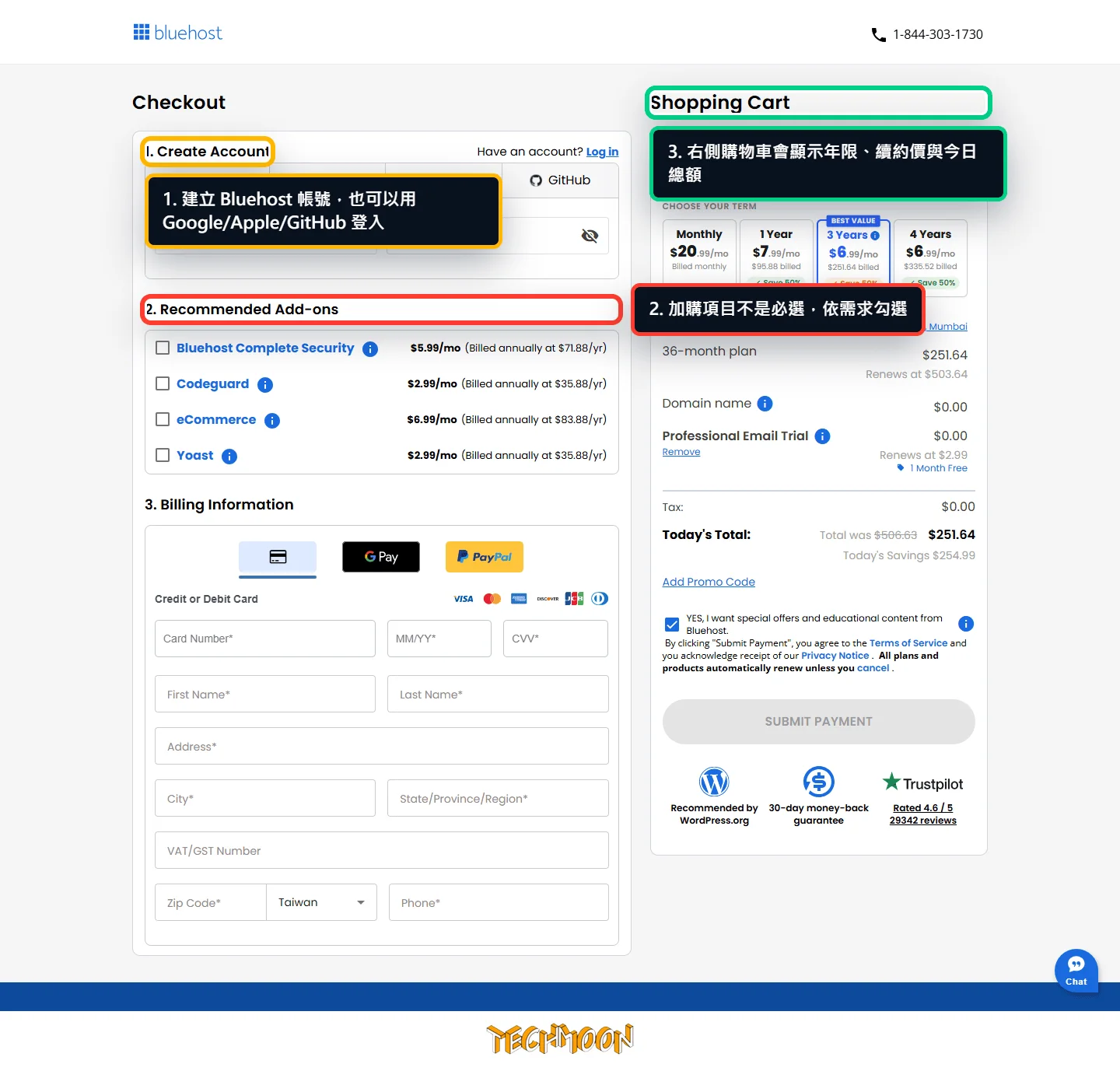Click the phone icon in header
This screenshot has width=1120, height=1071.
click(x=879, y=34)
